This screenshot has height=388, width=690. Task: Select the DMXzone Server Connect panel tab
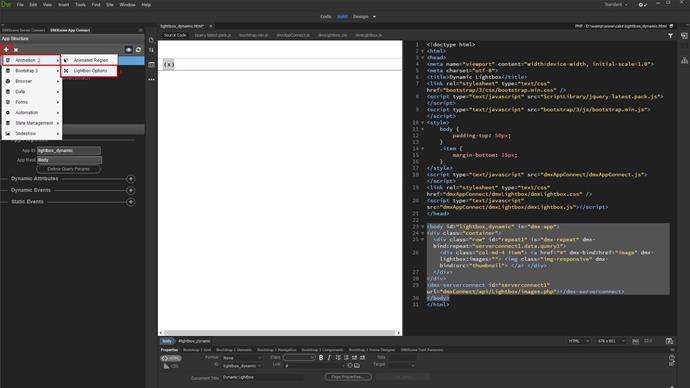23,30
